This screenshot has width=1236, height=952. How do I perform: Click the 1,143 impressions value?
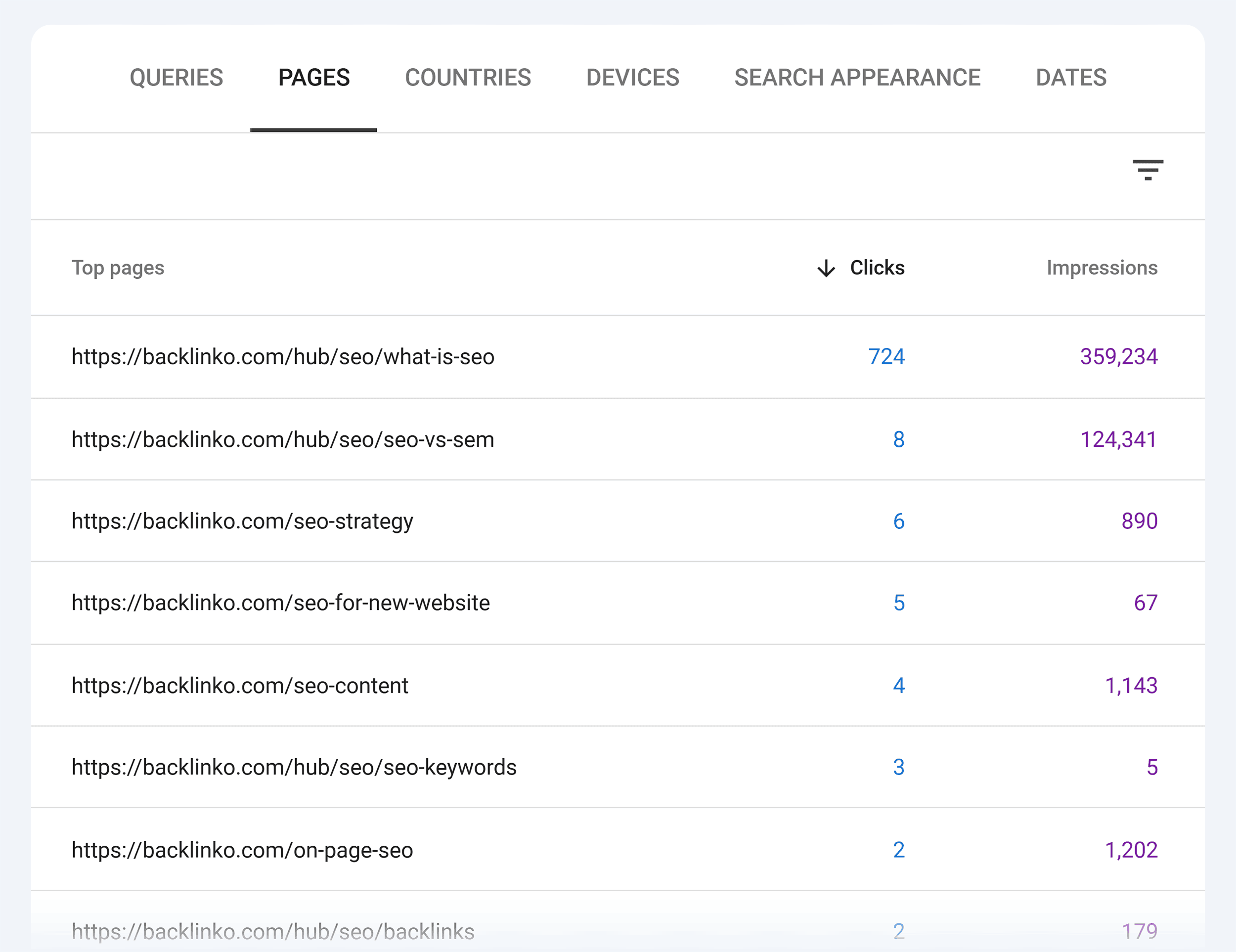tap(1131, 686)
